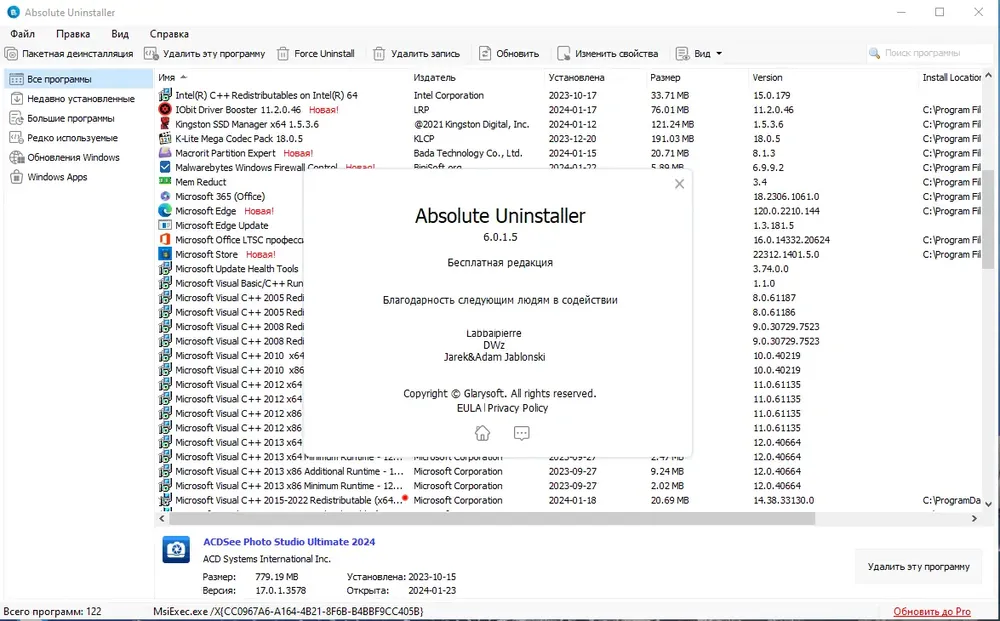Click the Microsoft Edge Update icon
The image size is (1000, 621).
pos(165,225)
